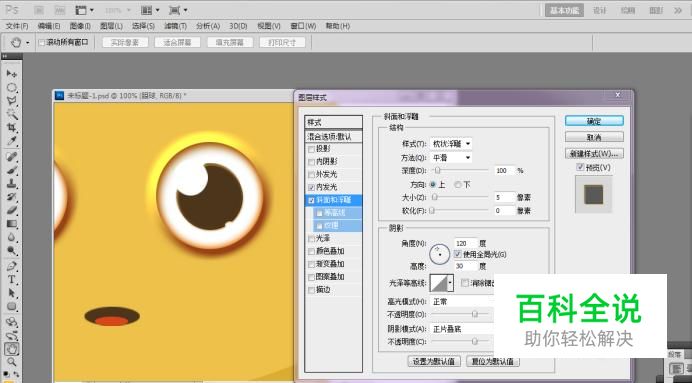Open the 文件(F) menu
692x383 pixels.
click(17, 26)
